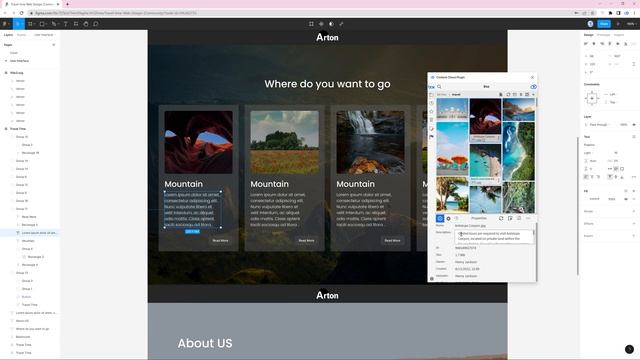640x360 pixels.
Task: Click the description text field in plugin
Action: pyautogui.click(x=494, y=236)
